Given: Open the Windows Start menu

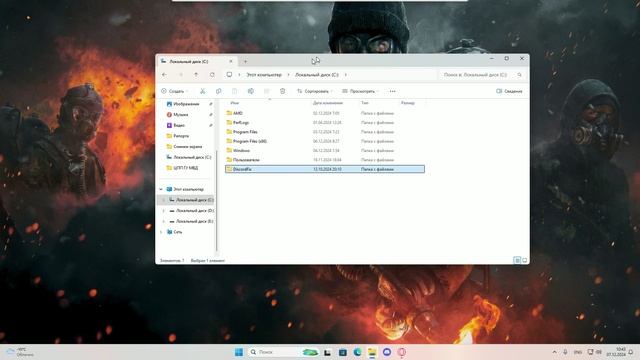Looking at the screenshot, I should click(x=239, y=352).
